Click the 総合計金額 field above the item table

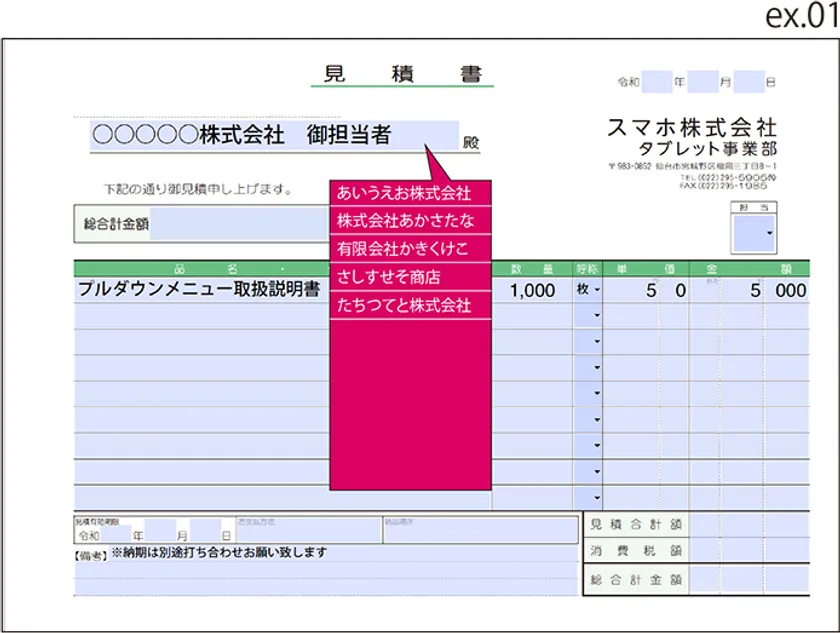pyautogui.click(x=239, y=224)
